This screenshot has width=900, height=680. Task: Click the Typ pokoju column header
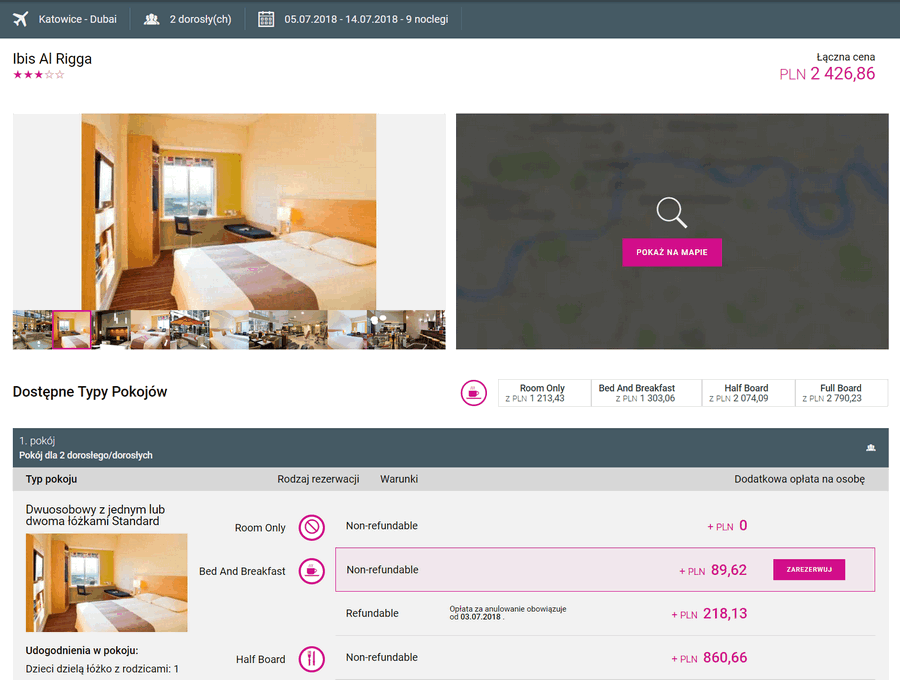tap(51, 479)
